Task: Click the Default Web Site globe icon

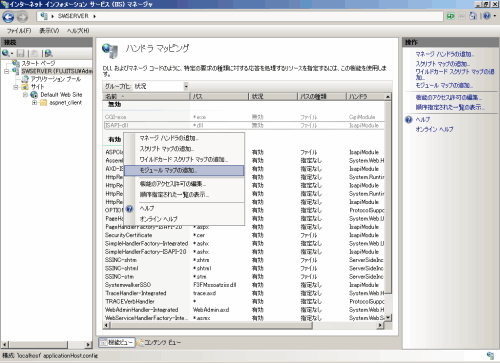Action: click(x=34, y=95)
